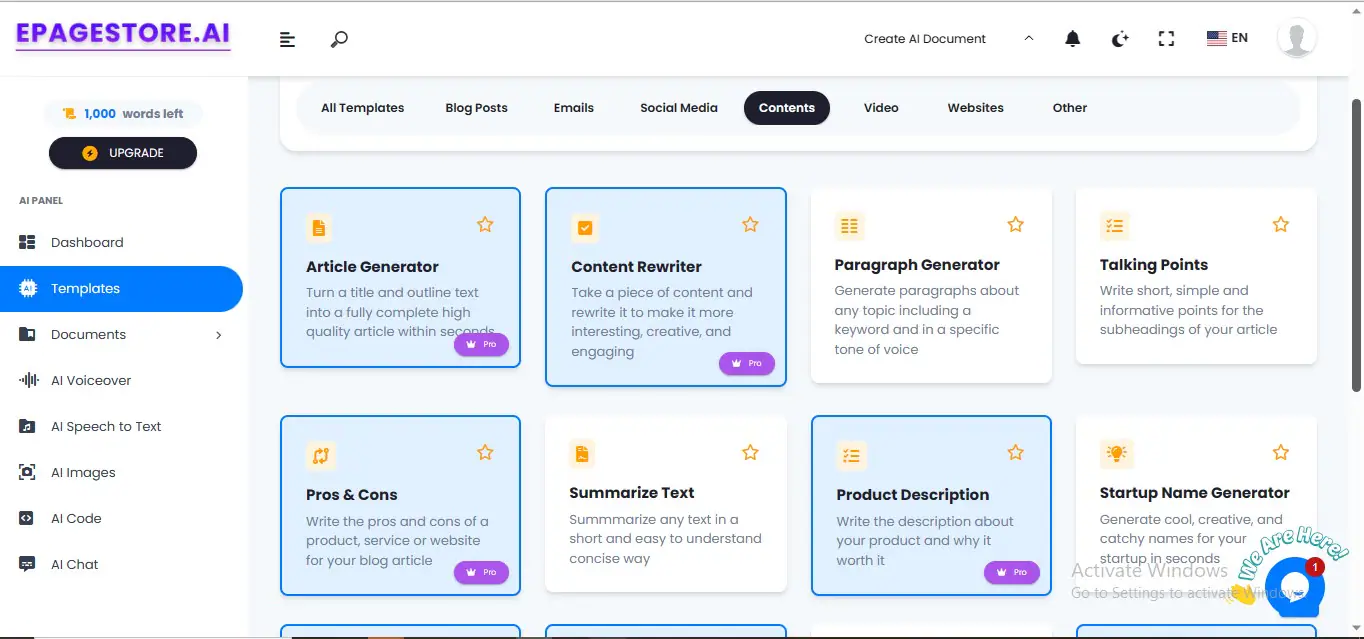The image size is (1364, 639).
Task: Open the Create AI Document dropdown
Action: [948, 39]
